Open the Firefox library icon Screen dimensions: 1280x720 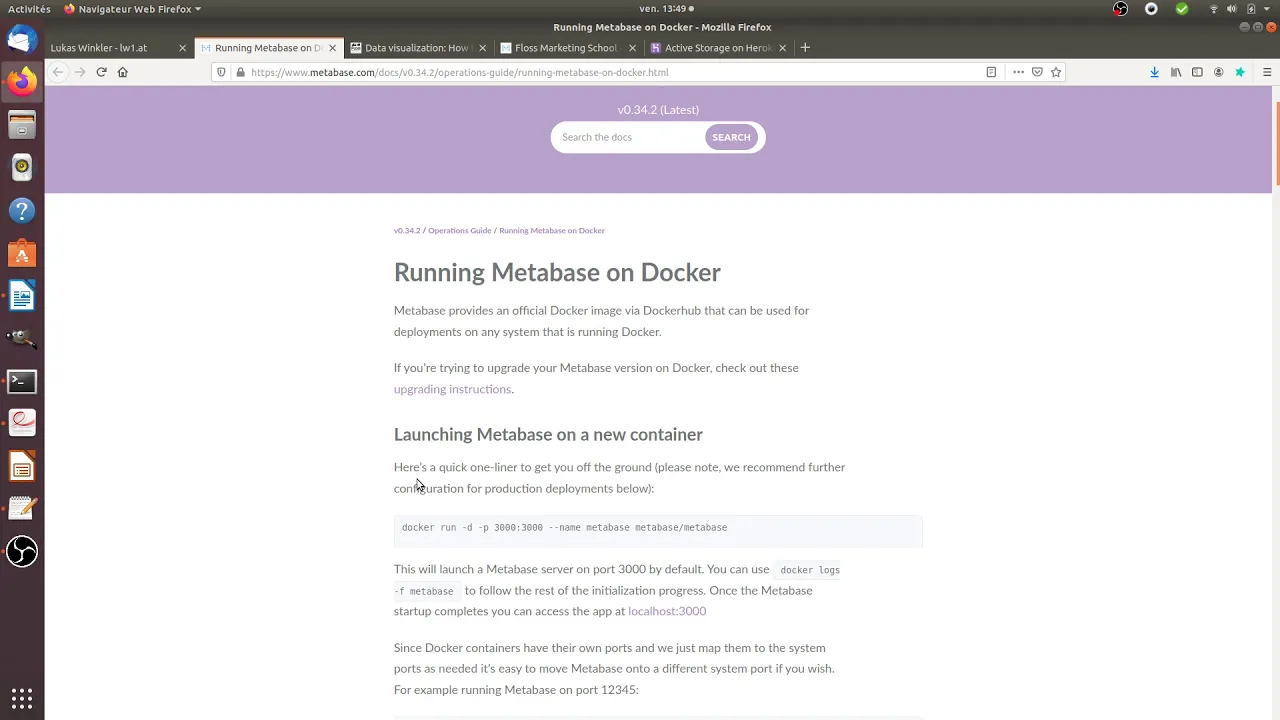[1176, 72]
